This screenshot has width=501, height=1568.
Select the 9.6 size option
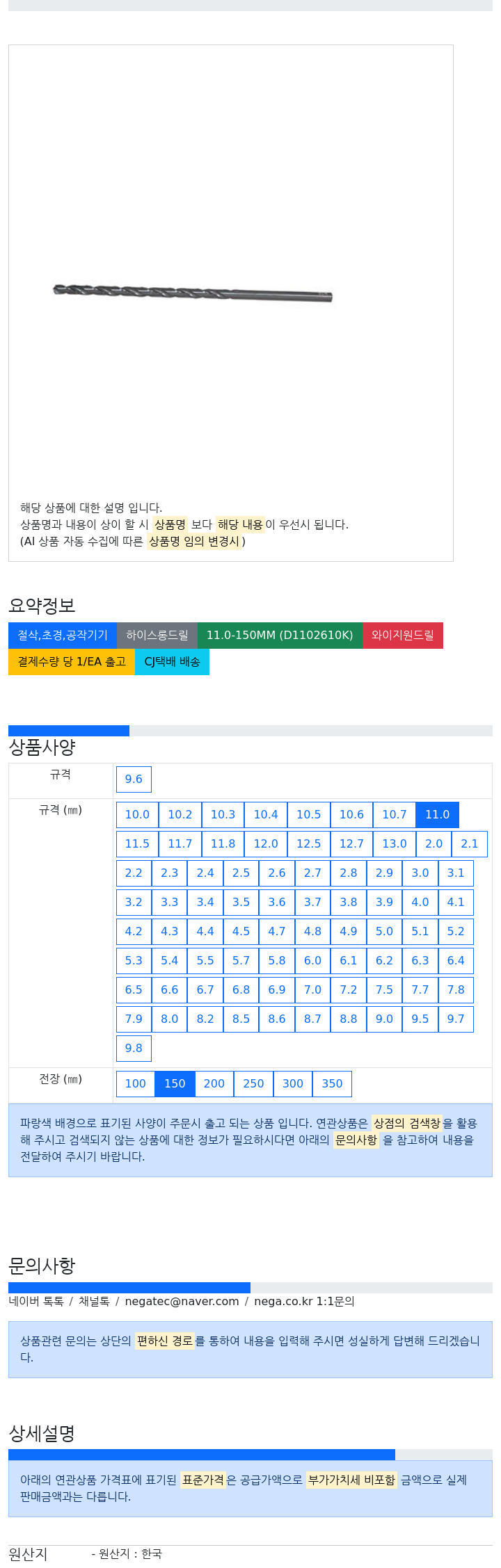click(x=134, y=779)
